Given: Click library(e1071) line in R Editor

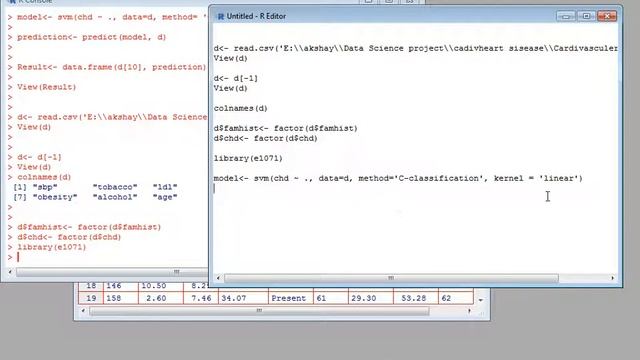Looking at the screenshot, I should pyautogui.click(x=248, y=158).
